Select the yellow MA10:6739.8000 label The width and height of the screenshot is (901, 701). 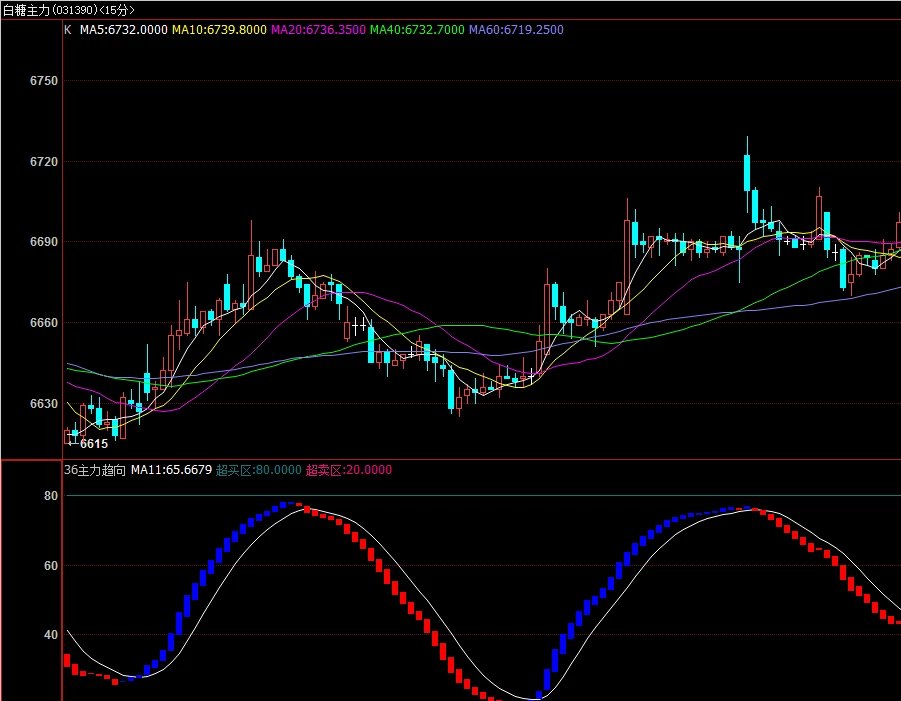[220, 30]
